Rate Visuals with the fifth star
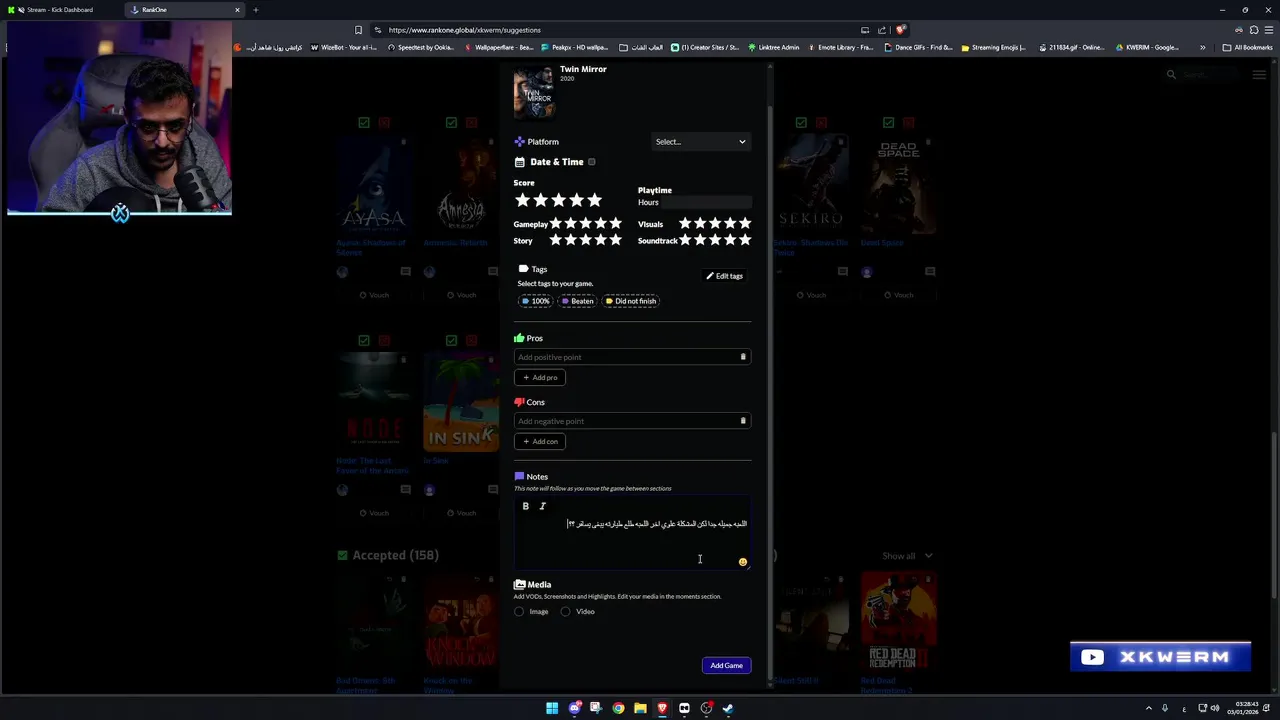 [x=744, y=224]
